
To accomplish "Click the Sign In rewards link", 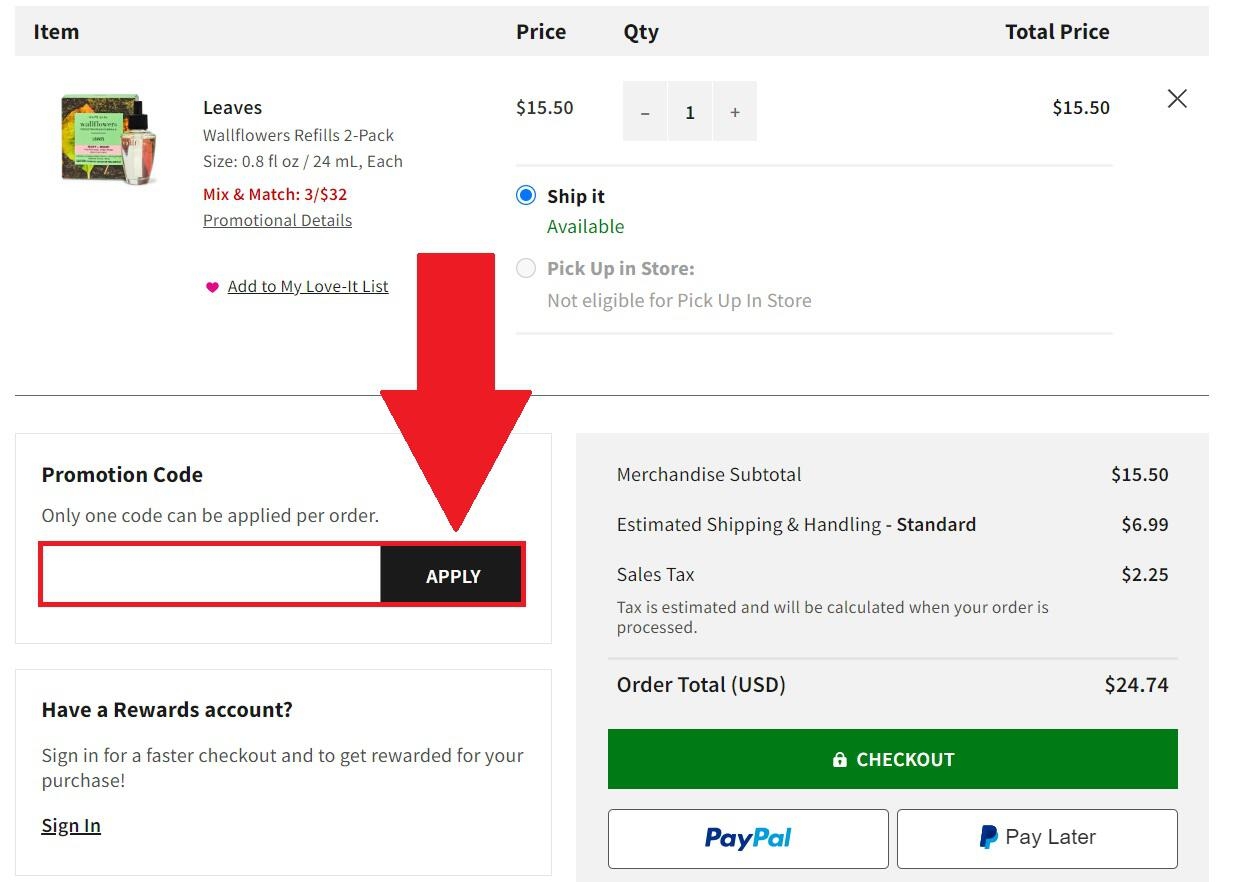I will click(71, 825).
